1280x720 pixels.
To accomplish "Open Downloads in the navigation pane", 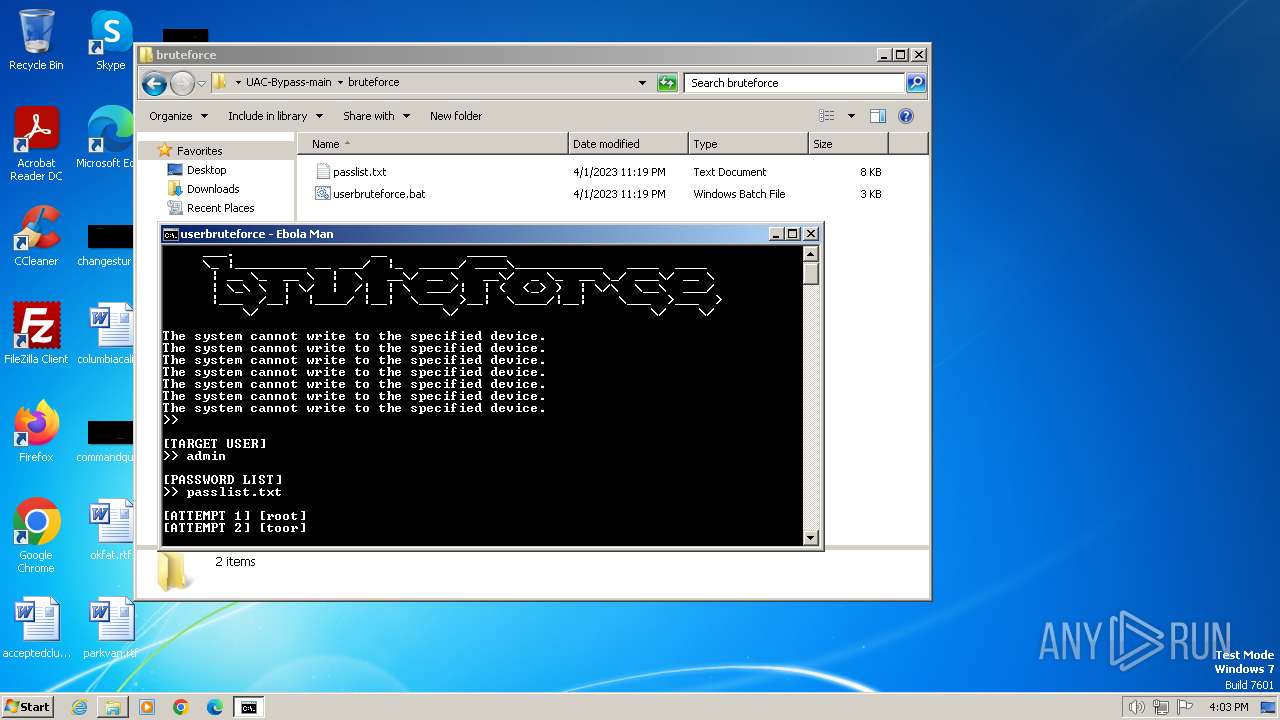I will point(213,189).
